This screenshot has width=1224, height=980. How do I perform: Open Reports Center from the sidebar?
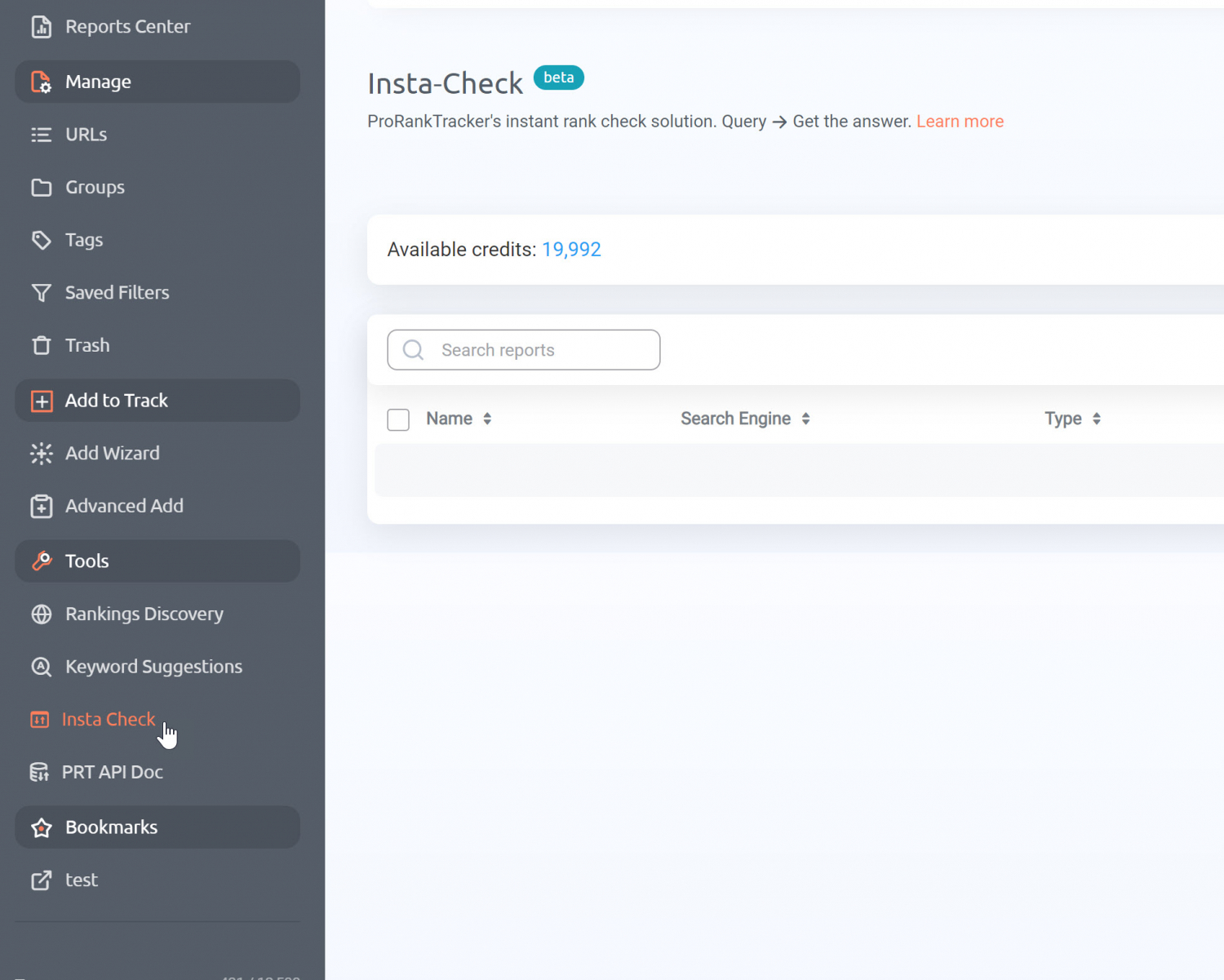point(128,27)
